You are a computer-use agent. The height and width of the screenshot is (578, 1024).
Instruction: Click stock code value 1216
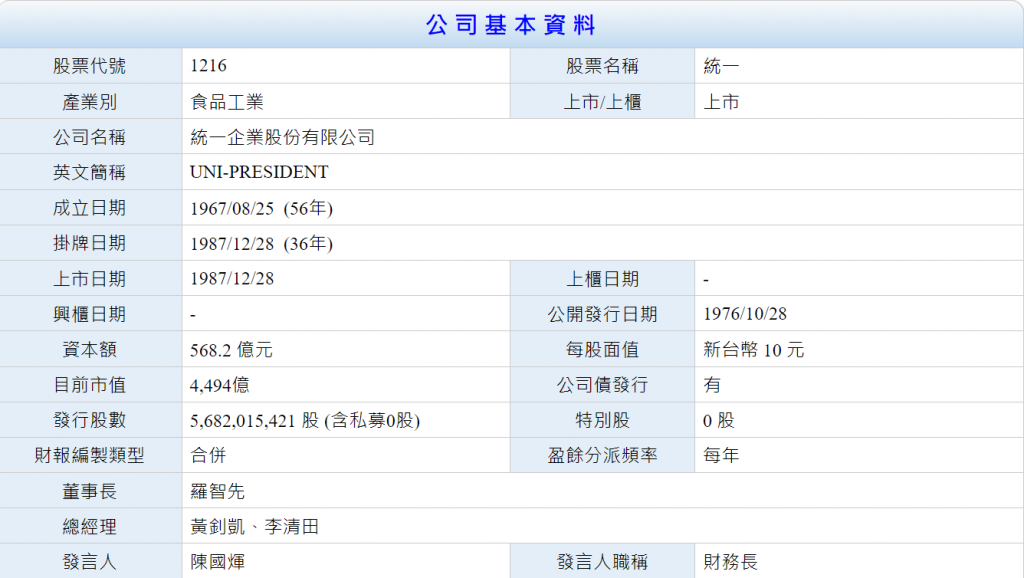(x=208, y=66)
